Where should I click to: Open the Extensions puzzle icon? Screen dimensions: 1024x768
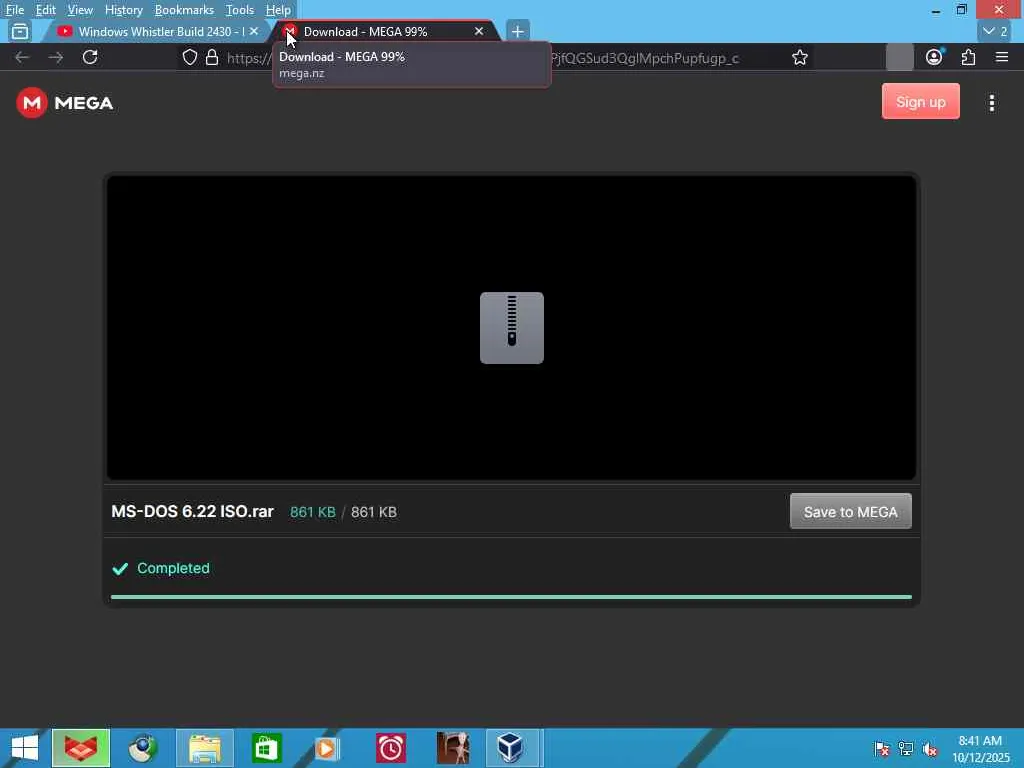coord(968,57)
